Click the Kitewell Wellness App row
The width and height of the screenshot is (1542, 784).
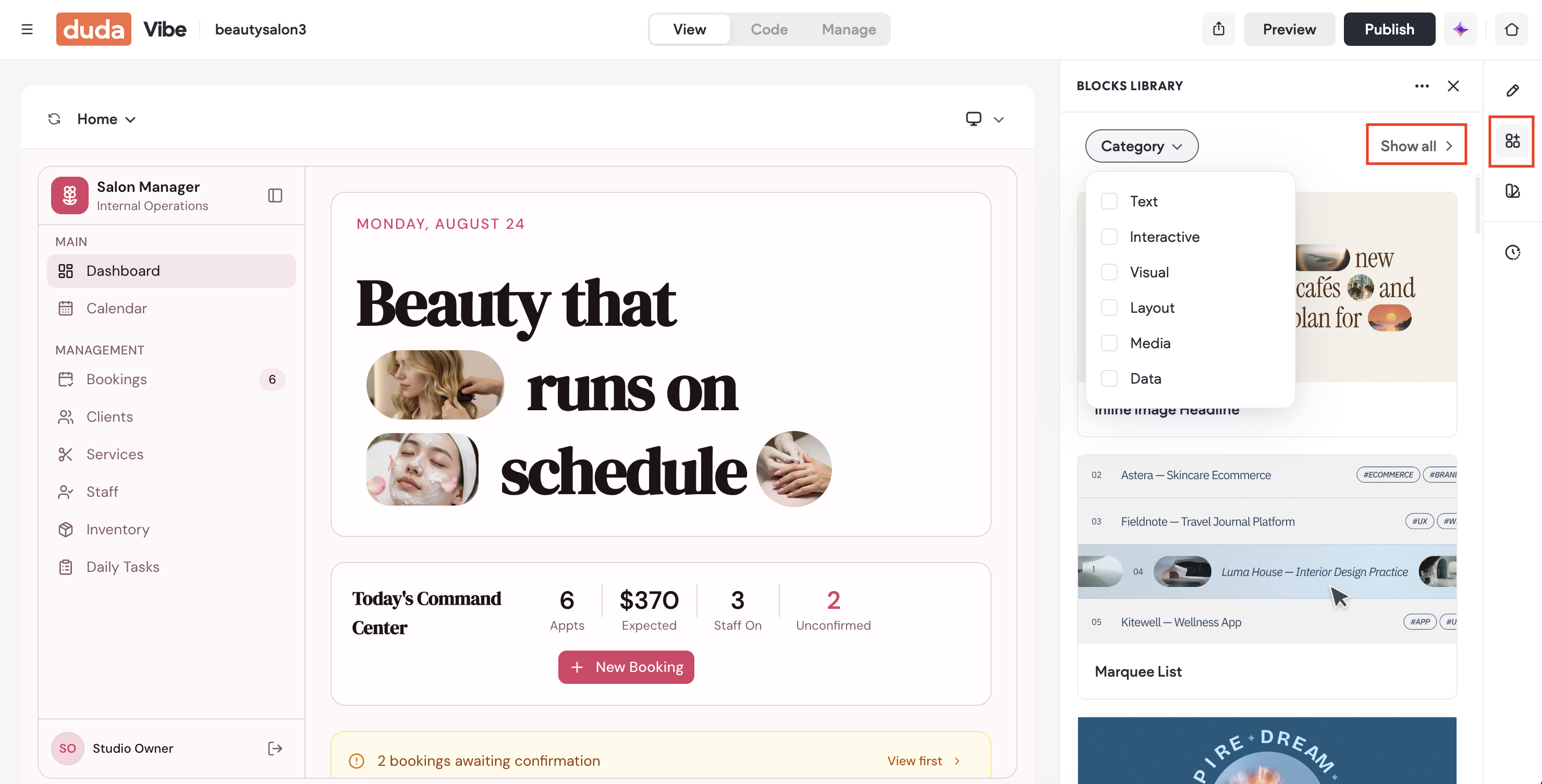click(1267, 622)
